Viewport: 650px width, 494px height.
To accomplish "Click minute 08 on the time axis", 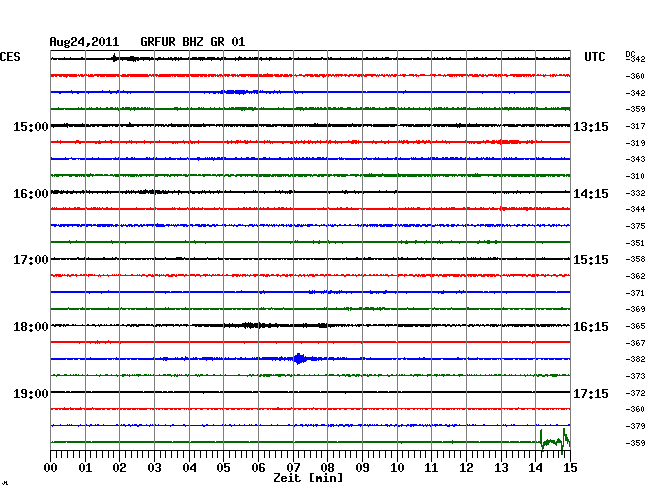I will (327, 468).
